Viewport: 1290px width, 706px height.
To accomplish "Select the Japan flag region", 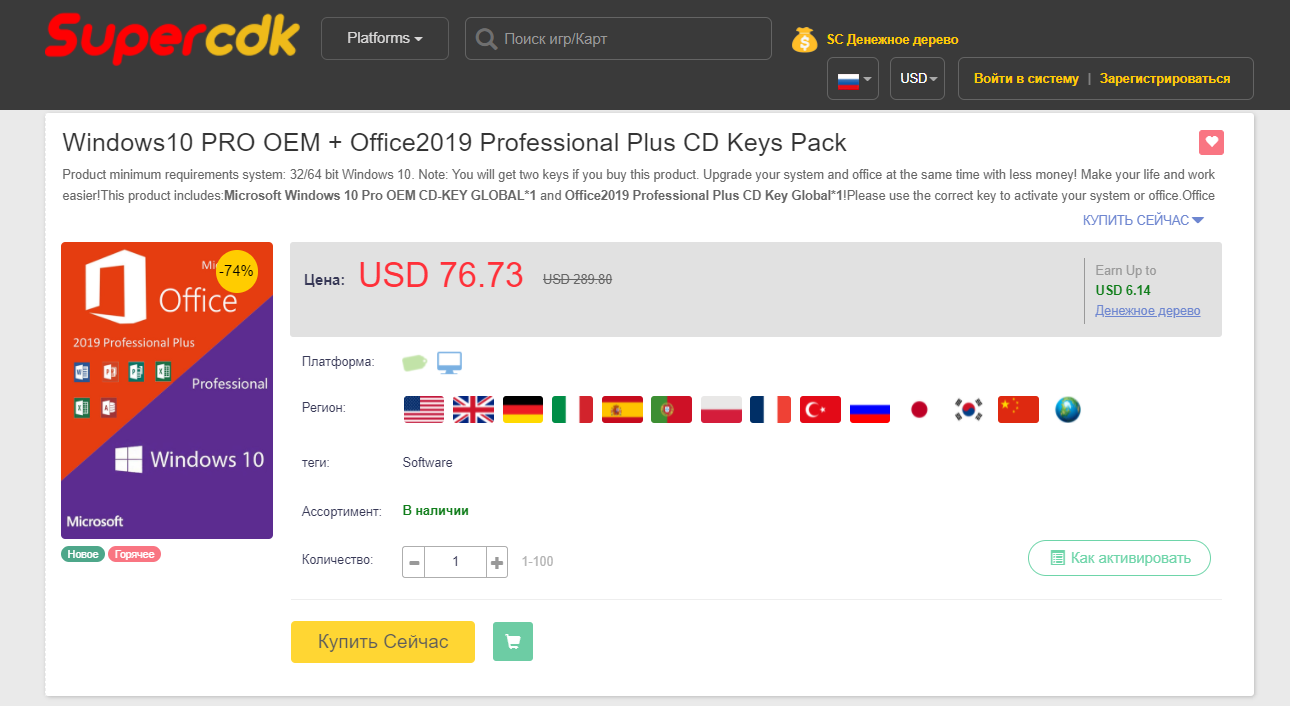I will coord(919,409).
